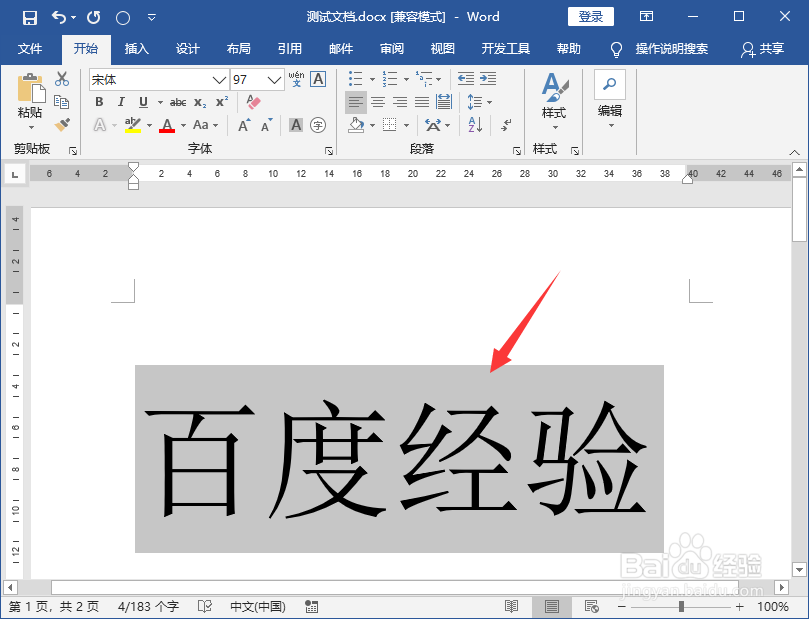Increase font size with Grow Font icon
809x619 pixels.
[244, 125]
